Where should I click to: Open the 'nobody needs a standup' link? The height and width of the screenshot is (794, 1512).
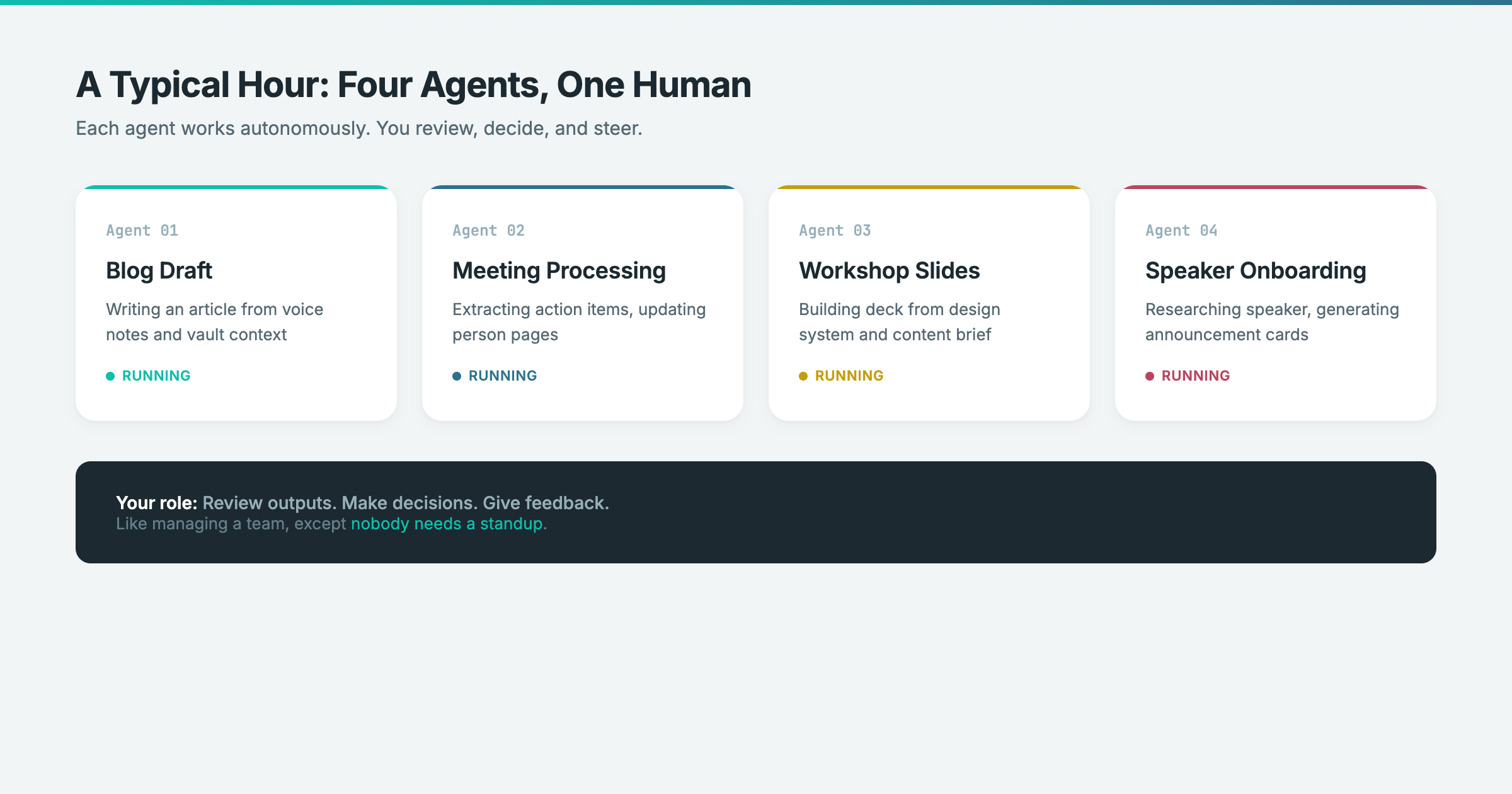tap(448, 523)
